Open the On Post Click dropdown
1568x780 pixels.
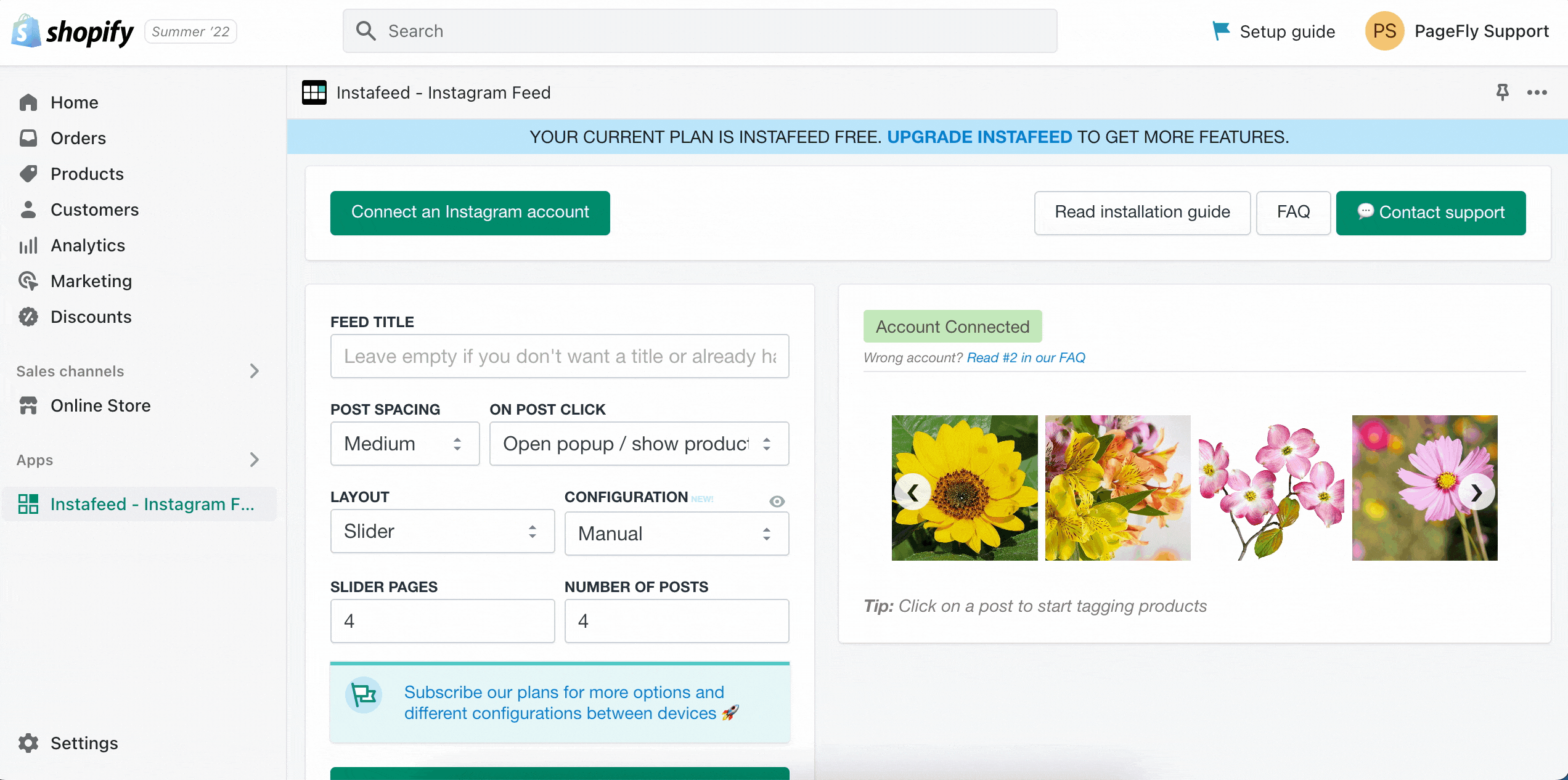point(639,444)
